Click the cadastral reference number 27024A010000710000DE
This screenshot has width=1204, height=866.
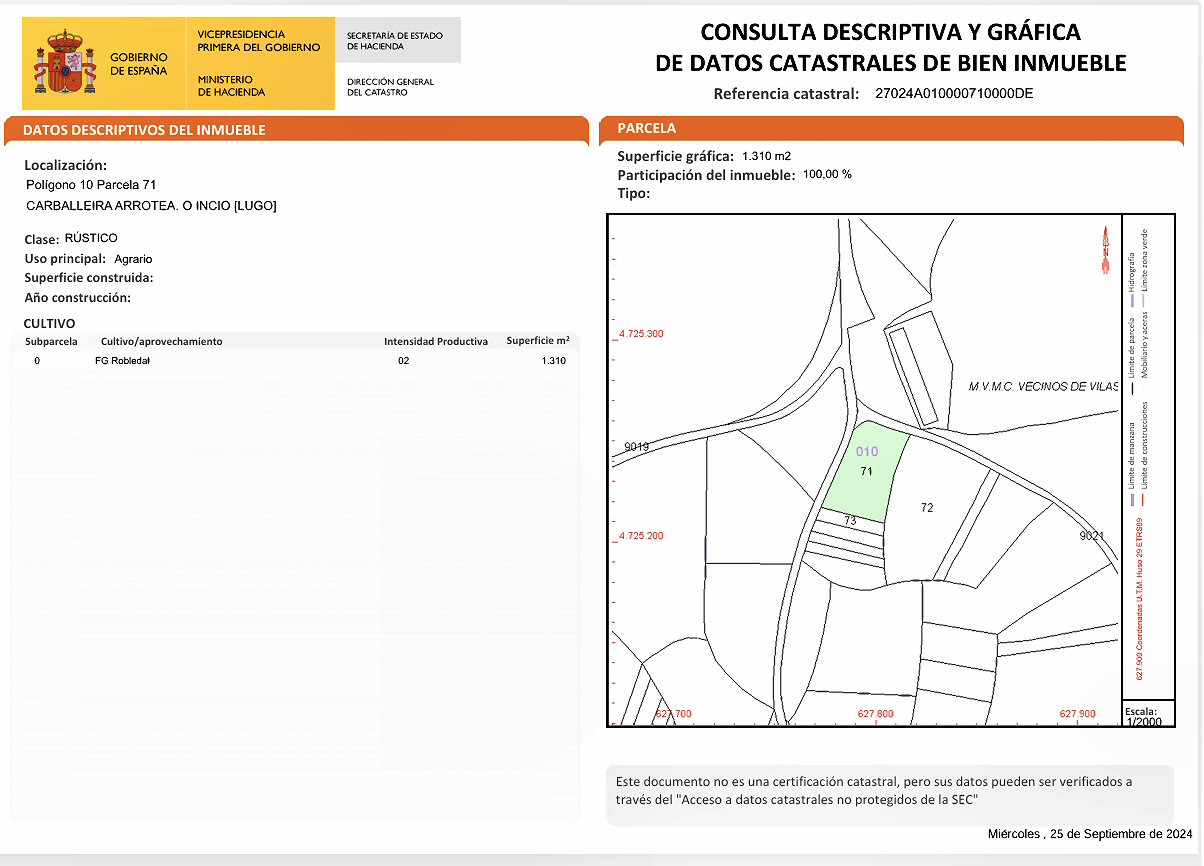point(953,94)
